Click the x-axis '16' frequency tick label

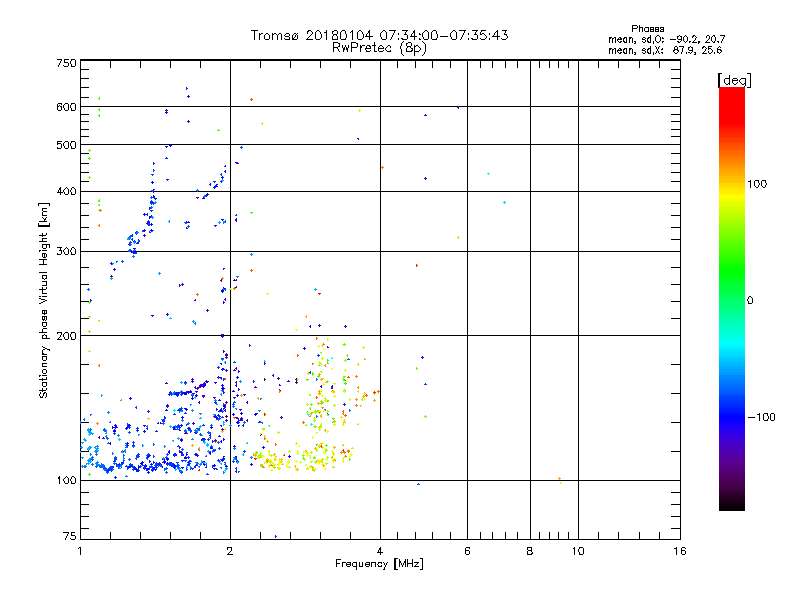tap(680, 551)
